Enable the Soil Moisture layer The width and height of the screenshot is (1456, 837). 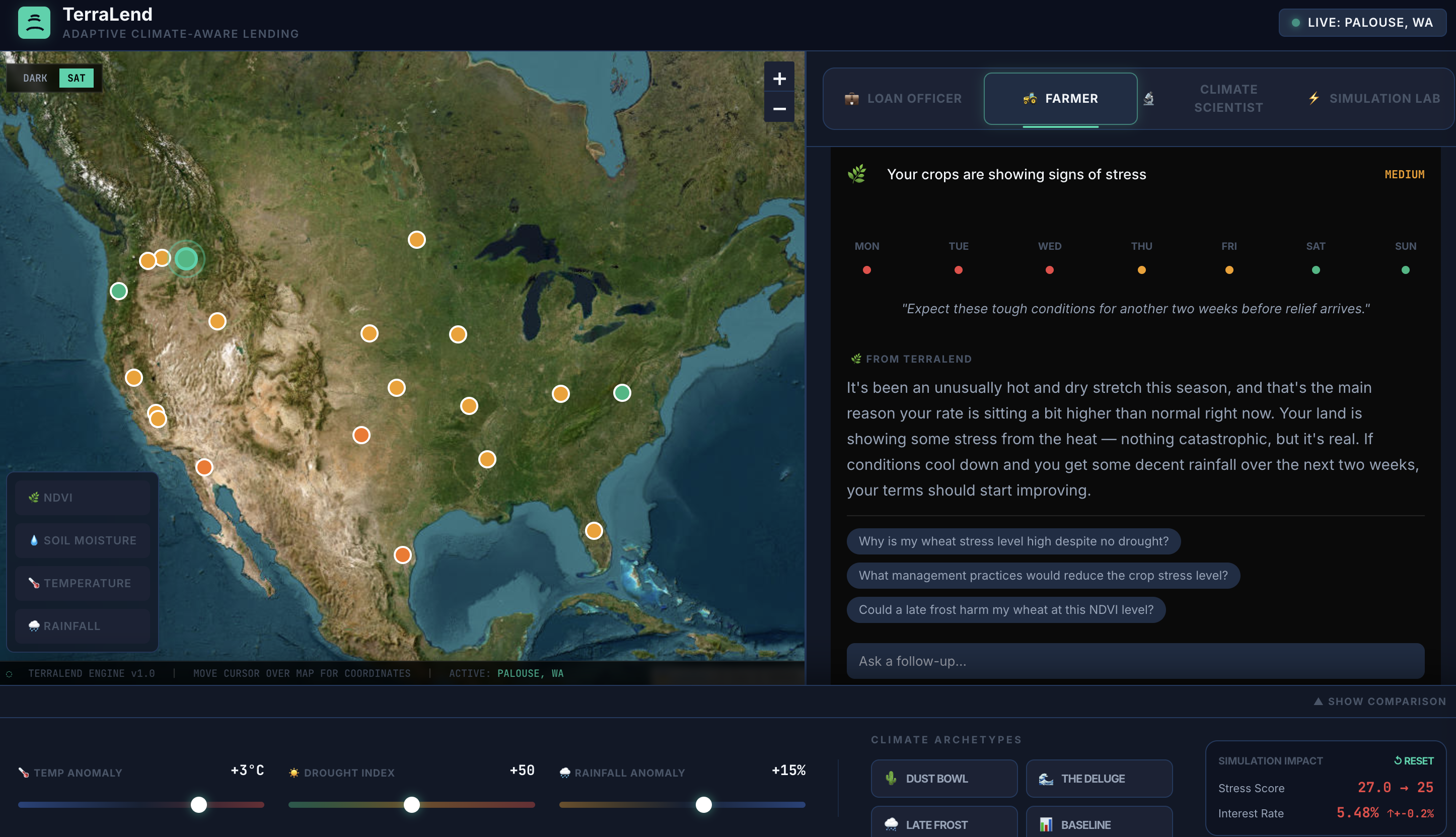tap(83, 540)
